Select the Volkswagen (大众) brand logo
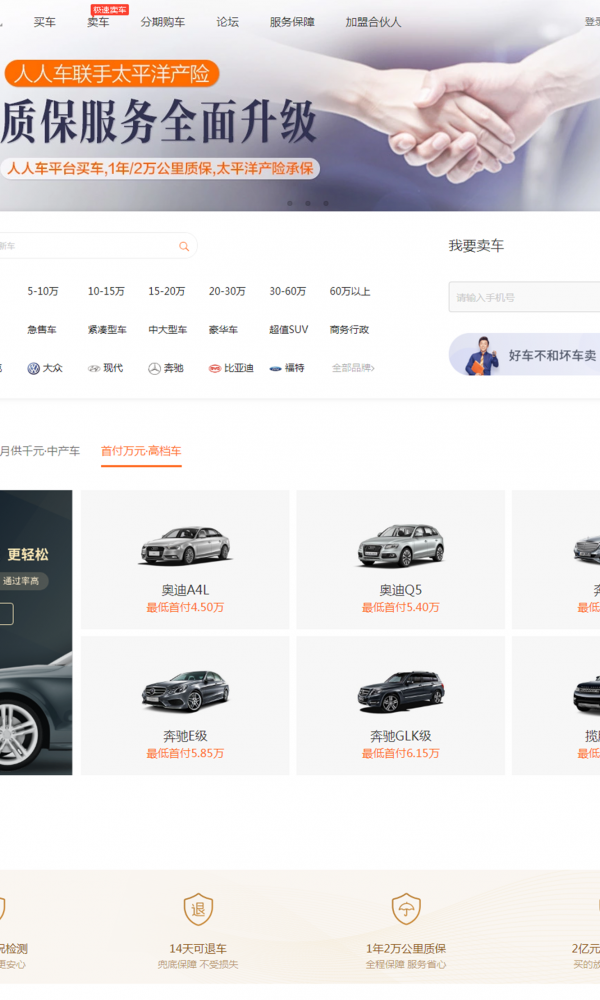This screenshot has width=600, height=1000. 33,368
